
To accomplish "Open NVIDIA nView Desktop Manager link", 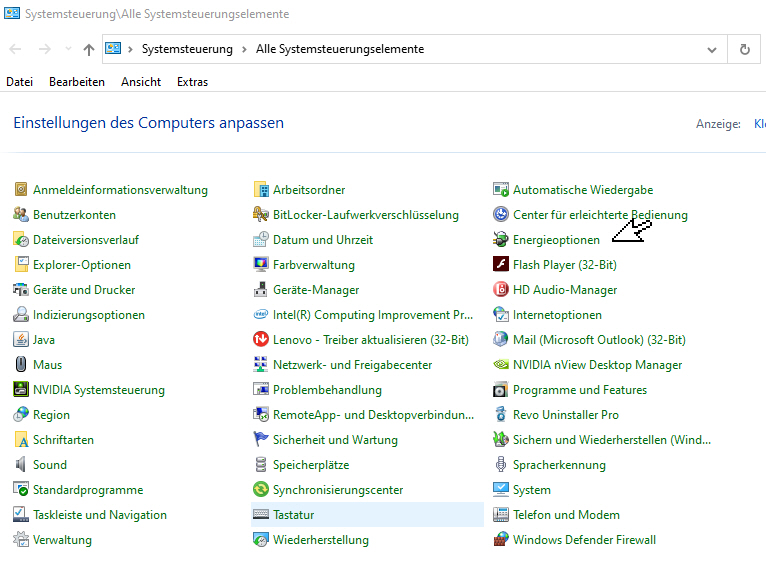I will tap(597, 365).
